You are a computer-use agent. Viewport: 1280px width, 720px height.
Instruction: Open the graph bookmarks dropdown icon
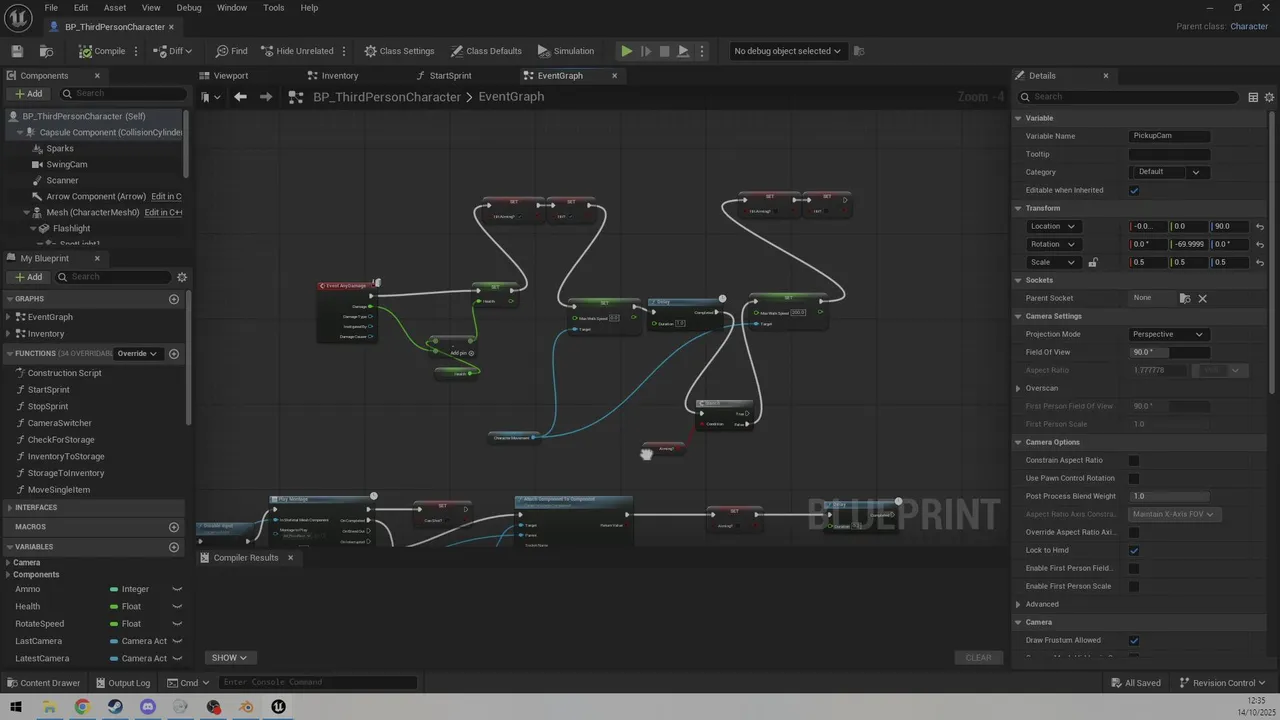point(208,97)
